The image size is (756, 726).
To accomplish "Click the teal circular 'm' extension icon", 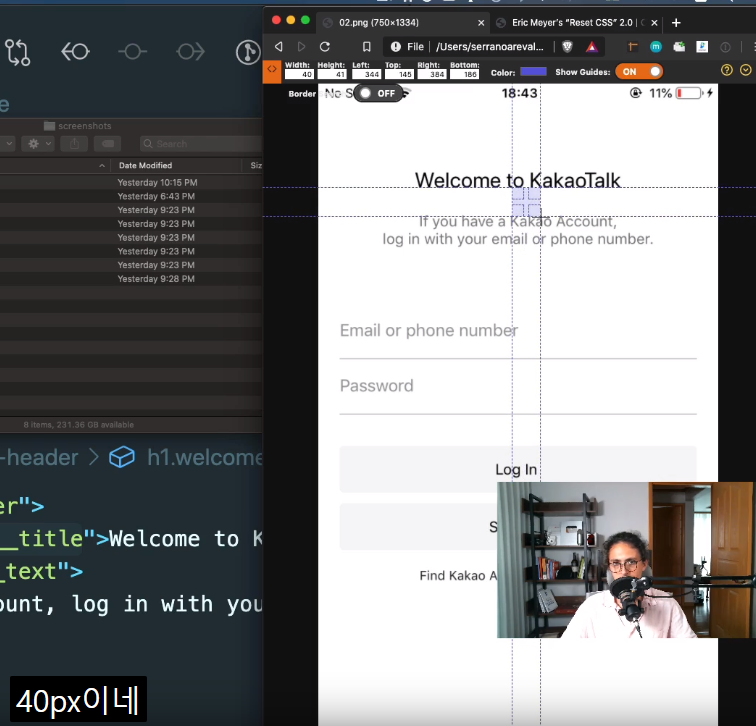I will tap(656, 46).
